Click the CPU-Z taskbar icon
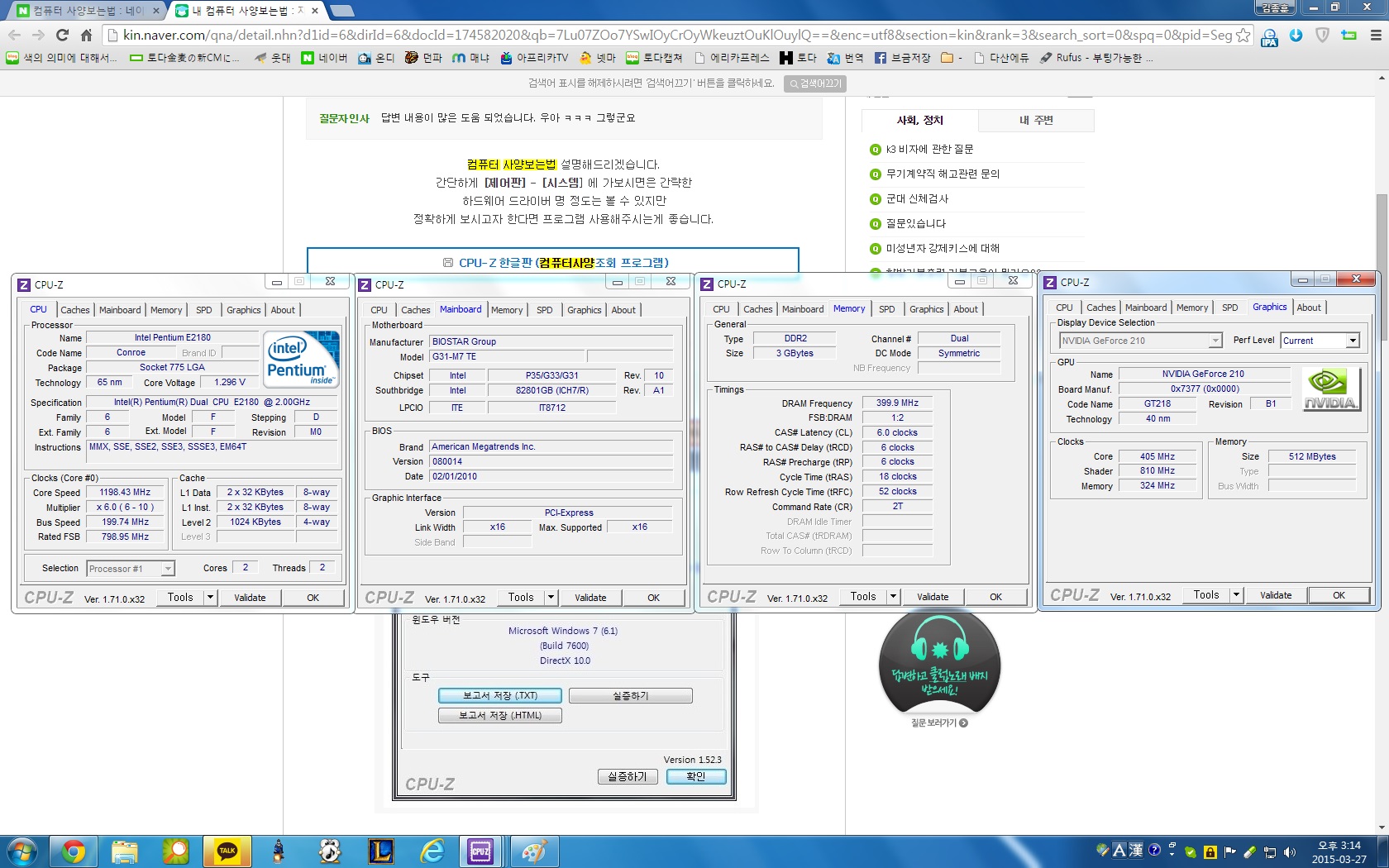The height and width of the screenshot is (868, 1389). (480, 851)
